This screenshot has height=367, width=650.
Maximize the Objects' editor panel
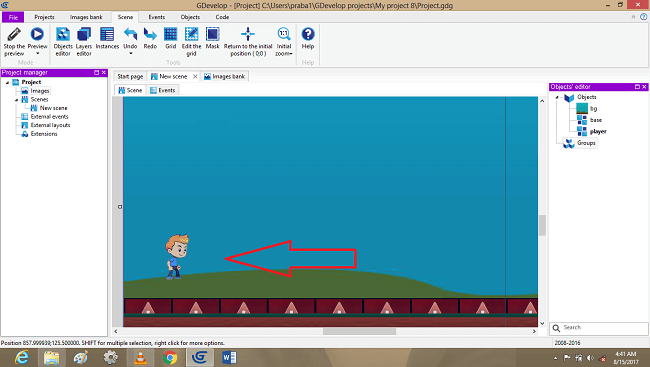pos(637,87)
